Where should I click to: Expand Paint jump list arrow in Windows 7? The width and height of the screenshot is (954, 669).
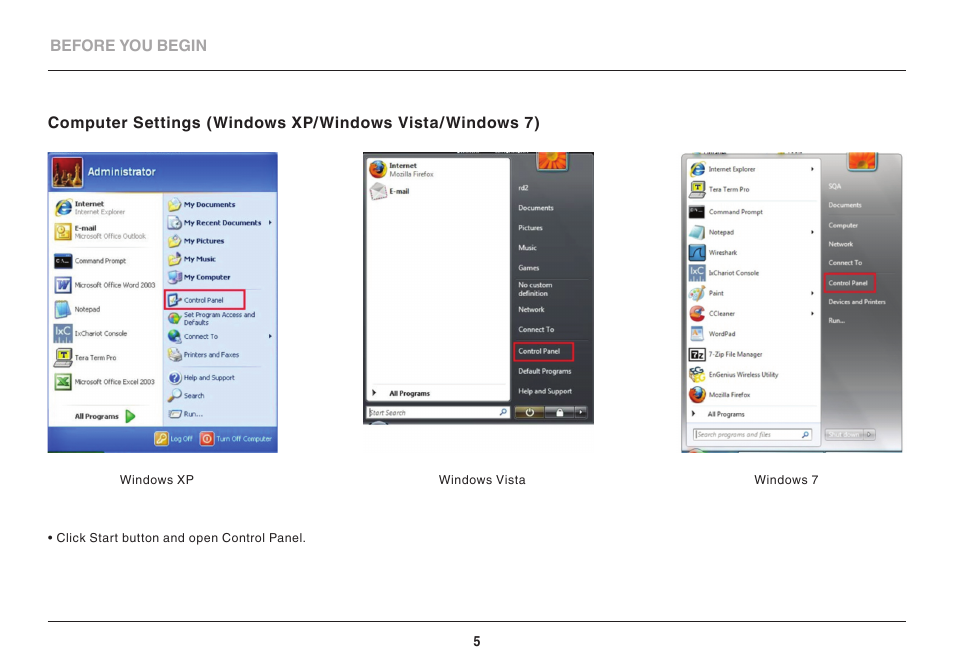(x=812, y=293)
